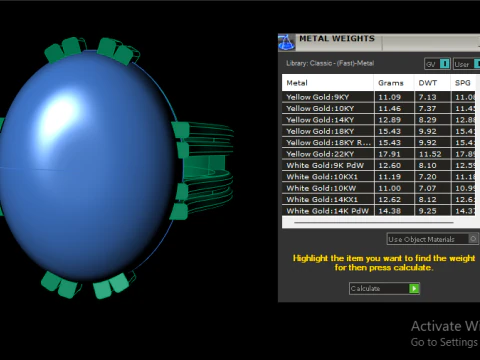Enable the Use Object Materials toggle
This screenshot has width=480, height=360.
473,239
